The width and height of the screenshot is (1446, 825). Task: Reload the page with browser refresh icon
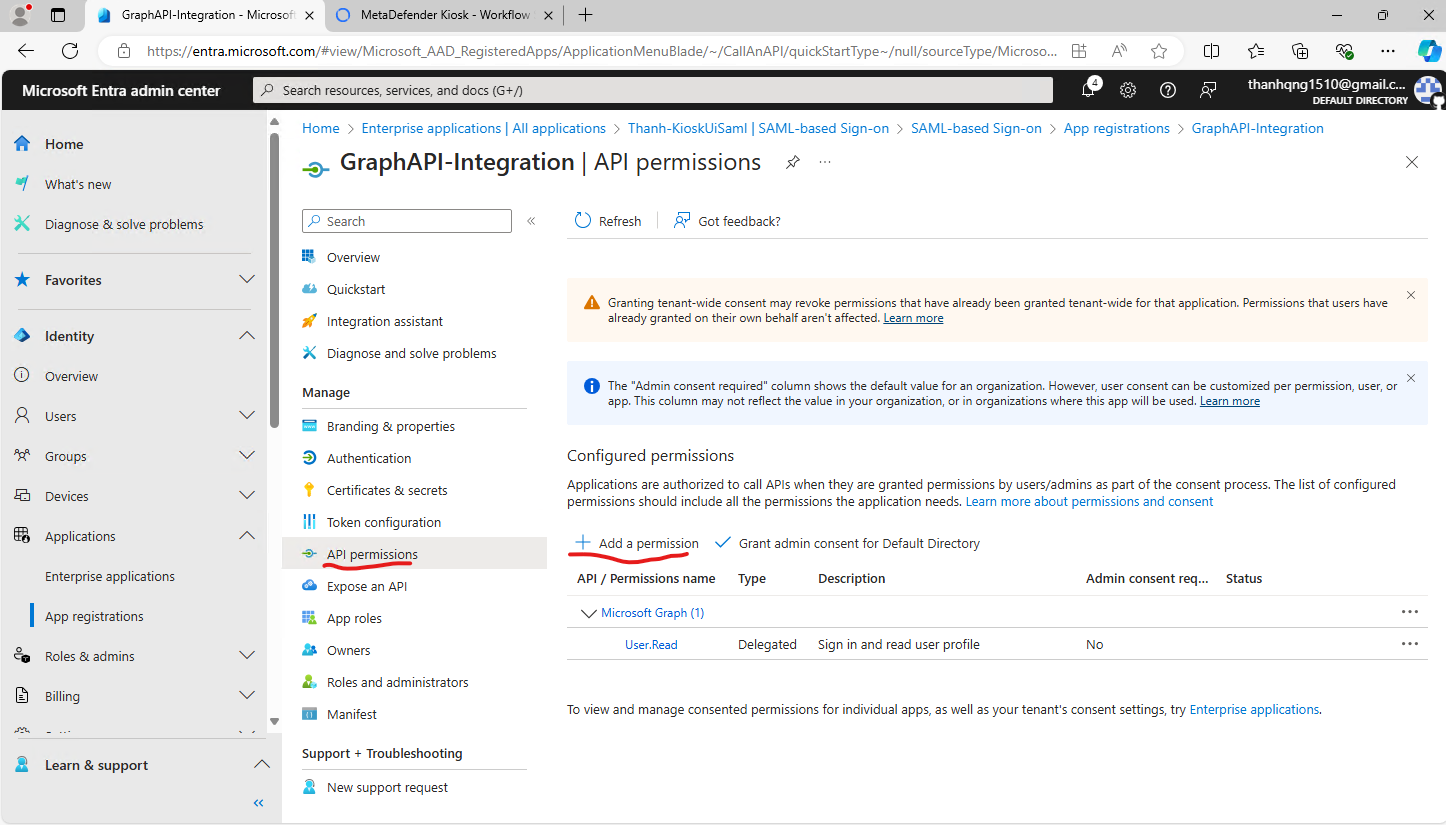[x=69, y=51]
